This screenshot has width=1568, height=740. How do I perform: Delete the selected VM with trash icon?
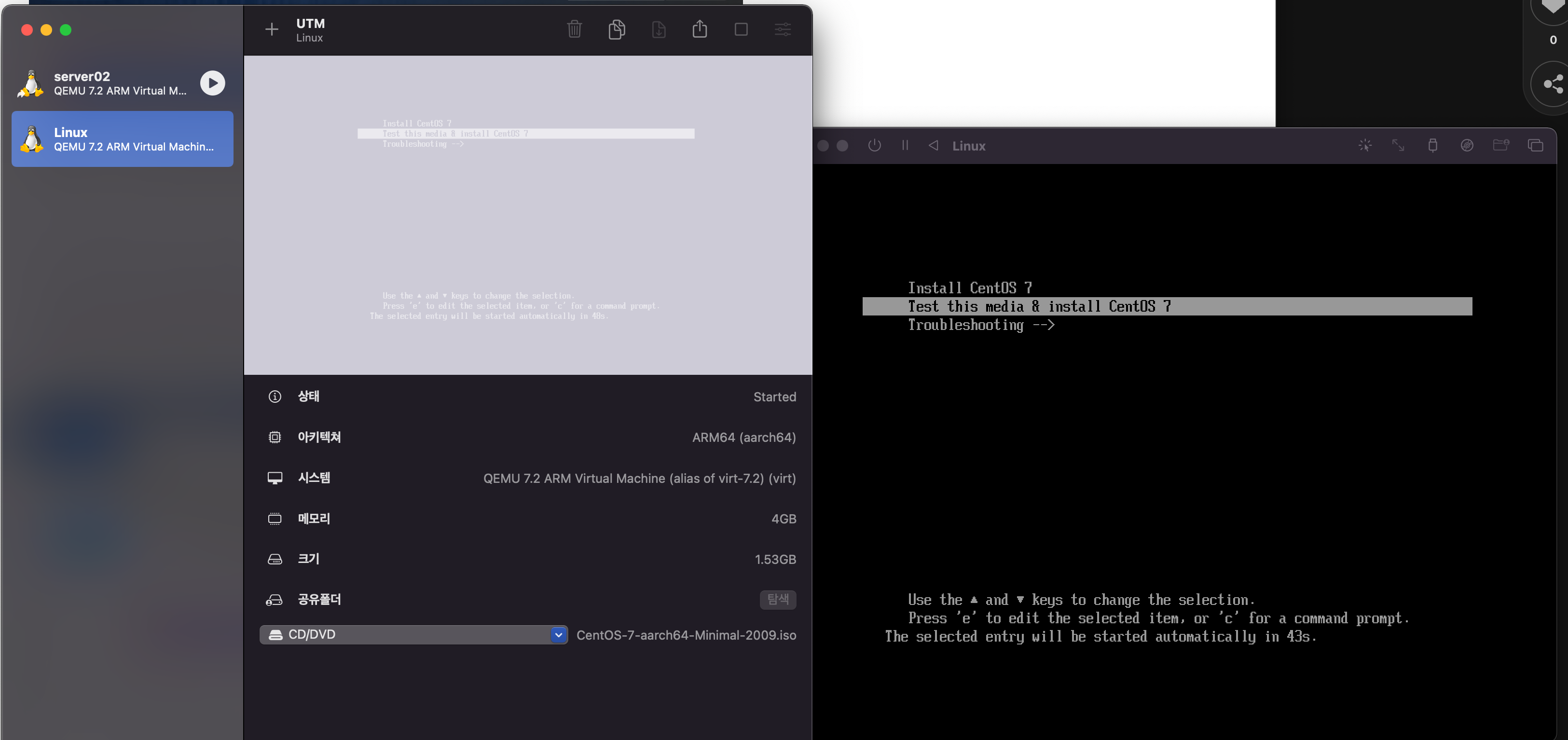574,29
